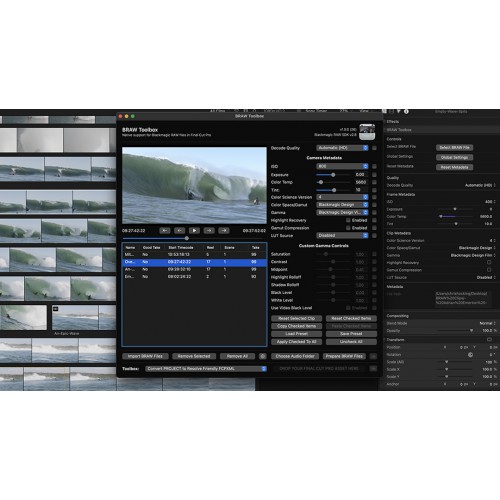The height and width of the screenshot is (500, 500).
Task: Open the ISO dropdown showing 800
Action: (342, 166)
